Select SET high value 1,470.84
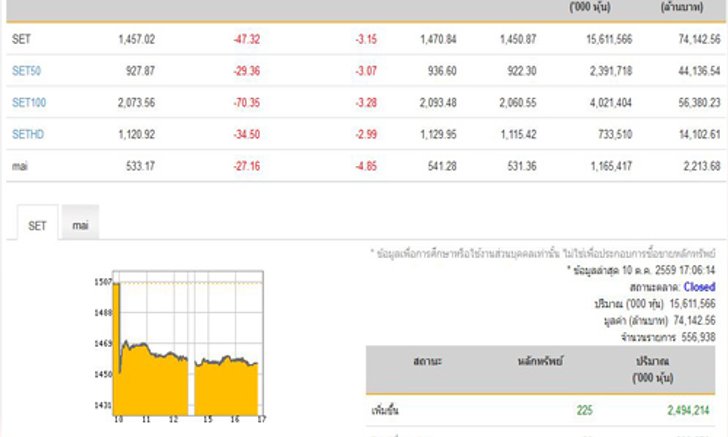 pos(438,39)
